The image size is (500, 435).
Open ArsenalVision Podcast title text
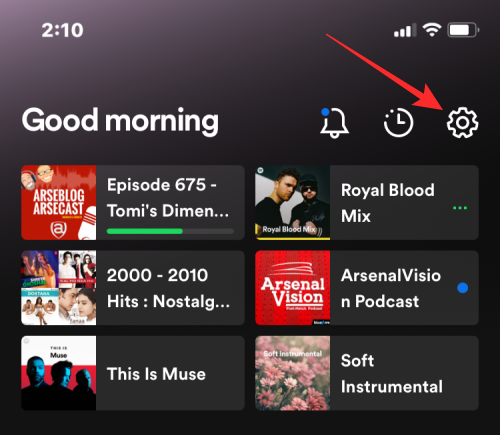click(391, 288)
